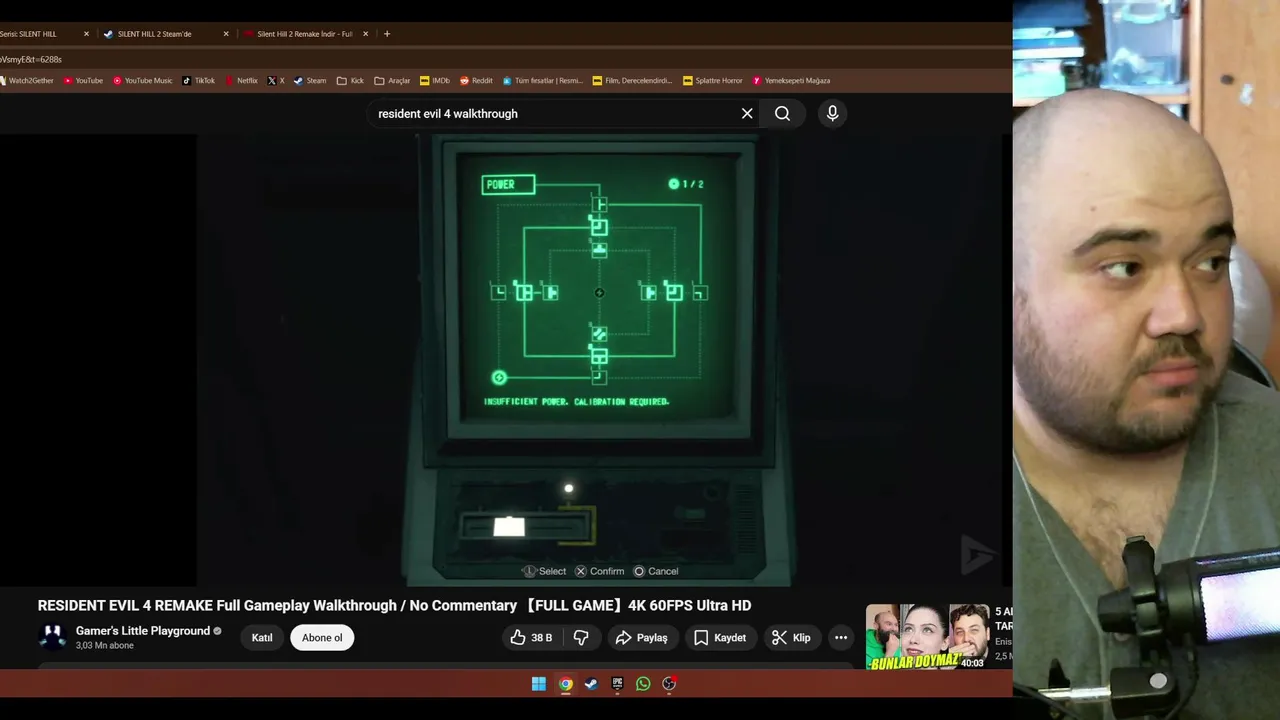Expand the Kick bookmark folder
The image size is (1280, 720).
(x=350, y=80)
